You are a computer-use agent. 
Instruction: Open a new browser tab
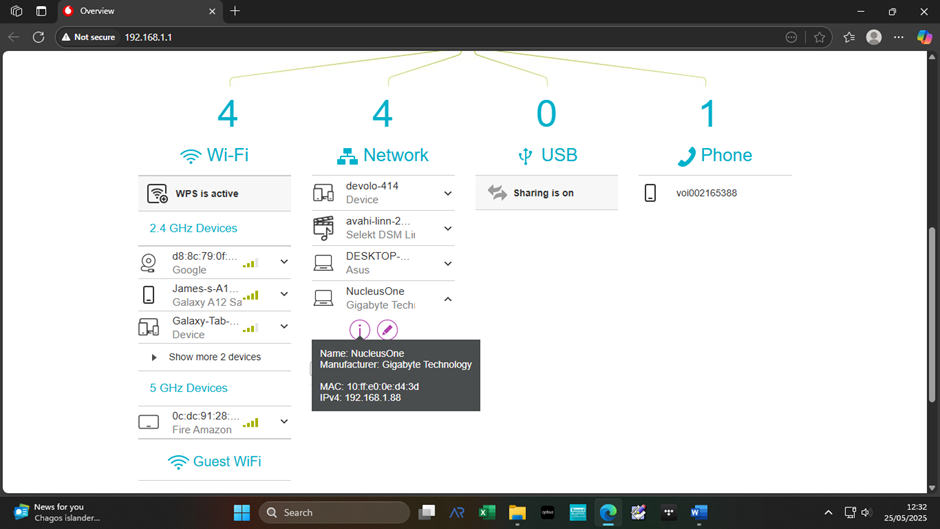coord(235,11)
